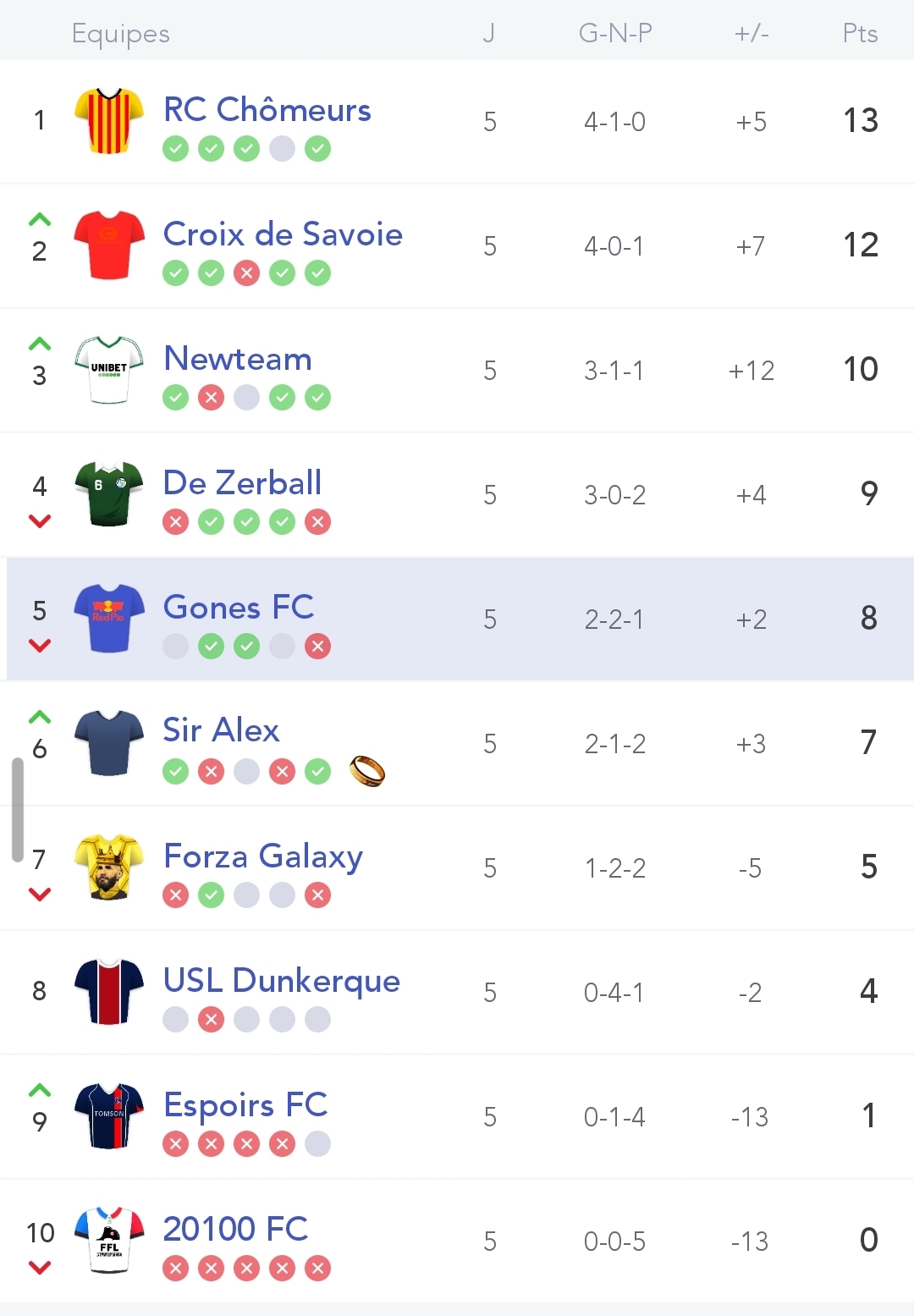Viewport: 914px width, 1316px height.
Task: Tap Croix de Savoie red jersey icon
Action: 108,245
